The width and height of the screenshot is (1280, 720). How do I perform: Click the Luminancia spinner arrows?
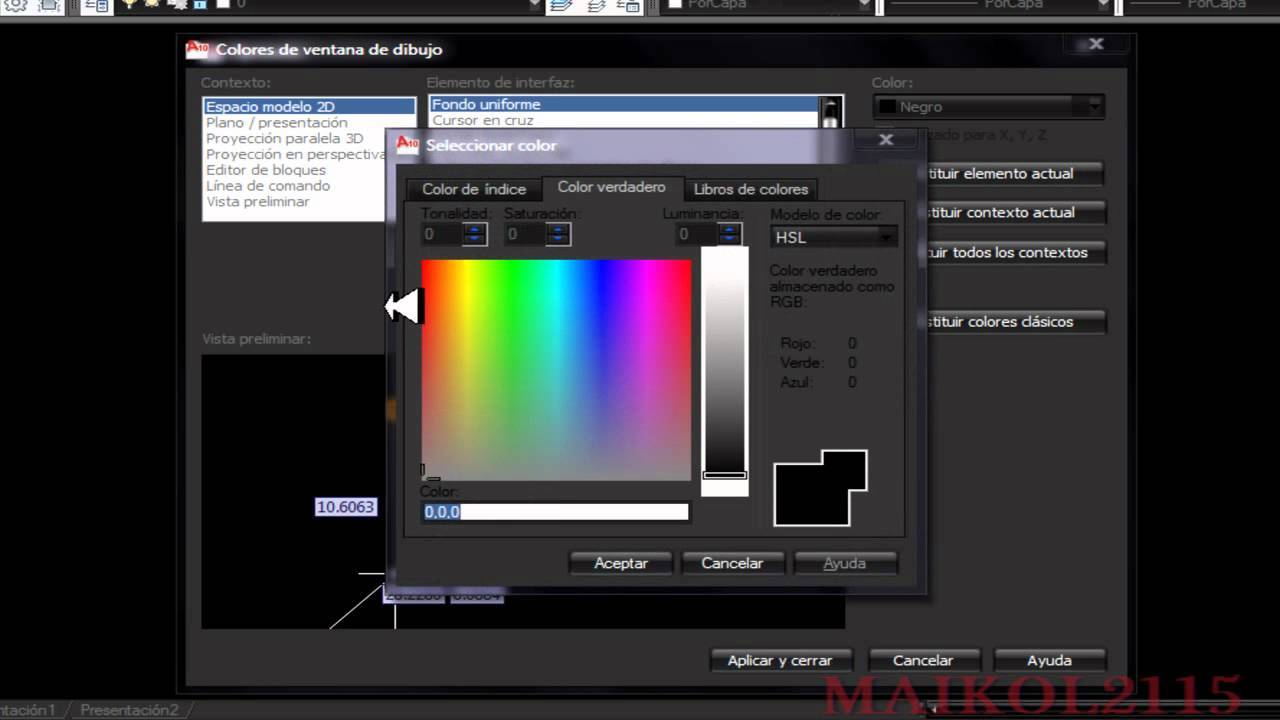[731, 234]
